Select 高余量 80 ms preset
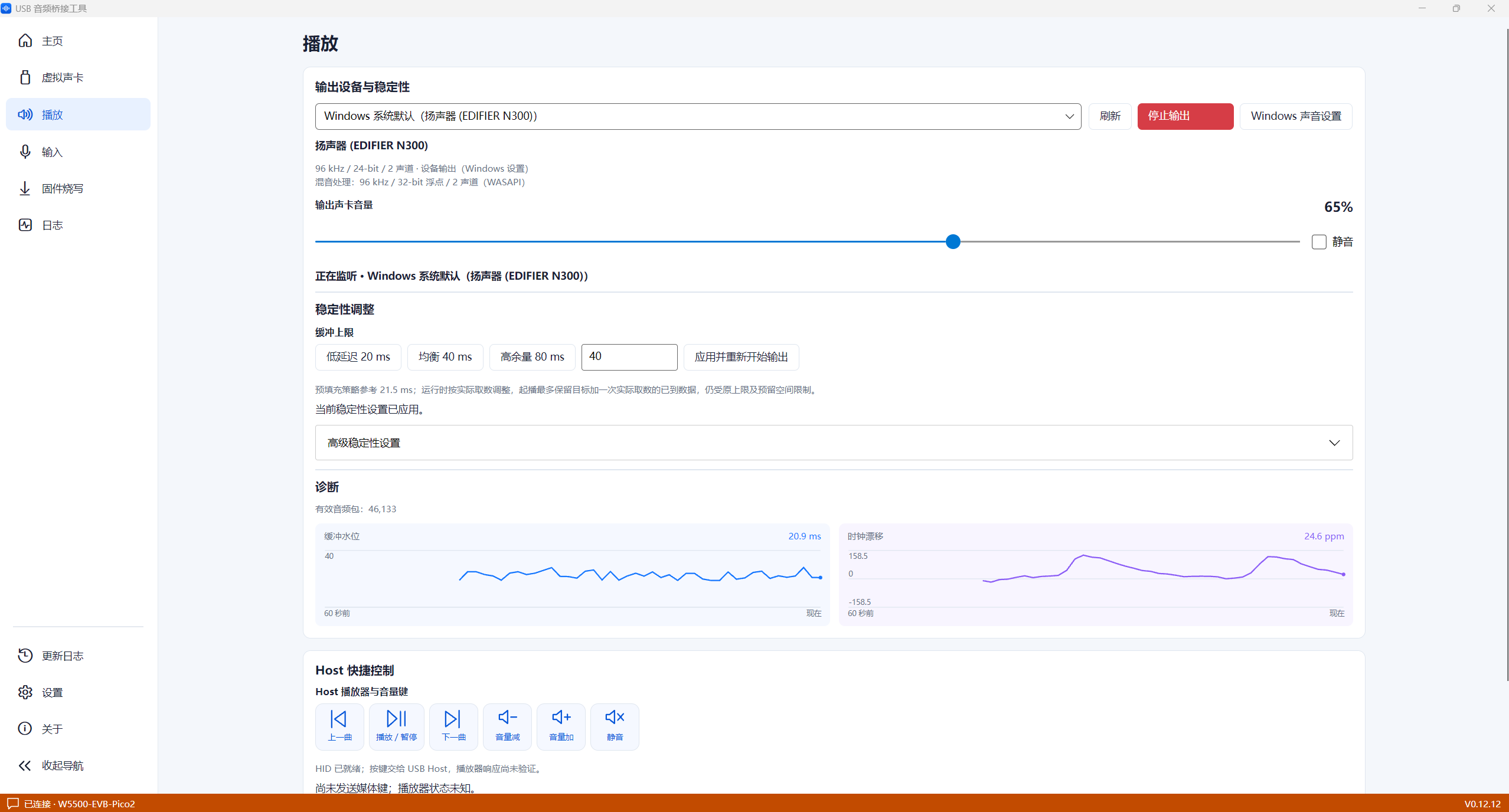Viewport: 1509px width, 812px height. click(532, 357)
